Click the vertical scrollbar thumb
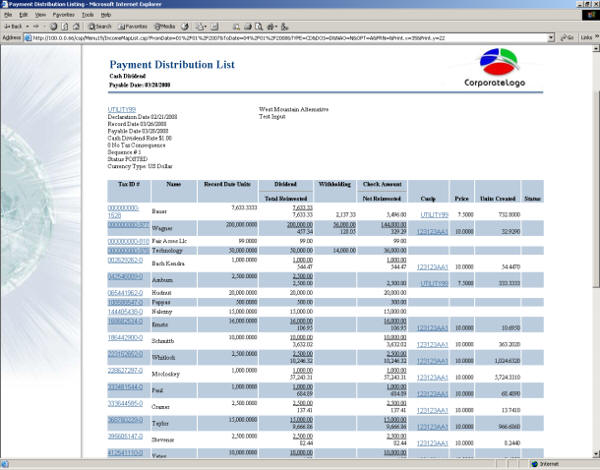The height and width of the screenshot is (470, 600). click(596, 189)
